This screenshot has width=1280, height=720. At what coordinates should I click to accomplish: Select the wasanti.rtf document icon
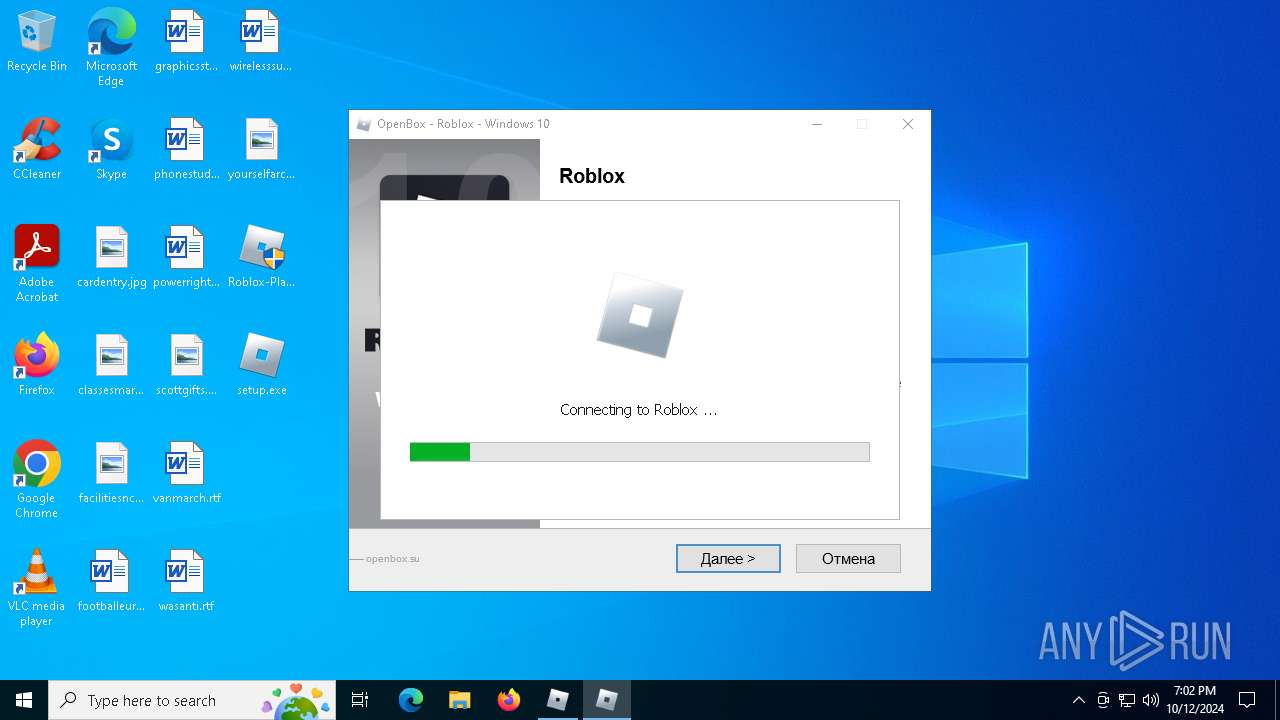(186, 581)
